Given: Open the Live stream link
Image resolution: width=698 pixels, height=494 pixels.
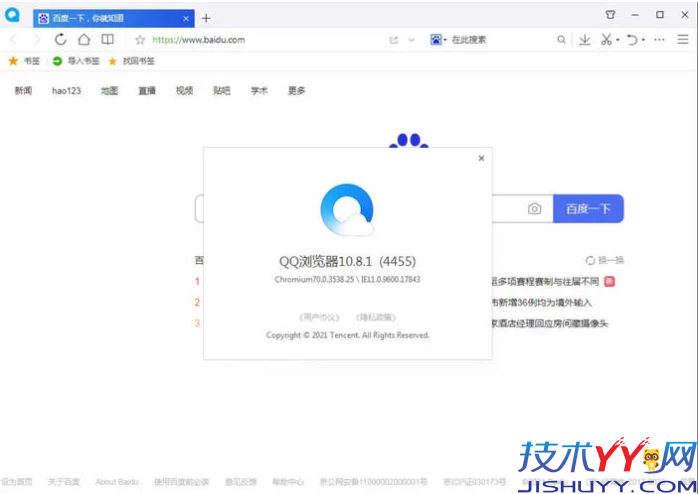Looking at the screenshot, I should [147, 91].
